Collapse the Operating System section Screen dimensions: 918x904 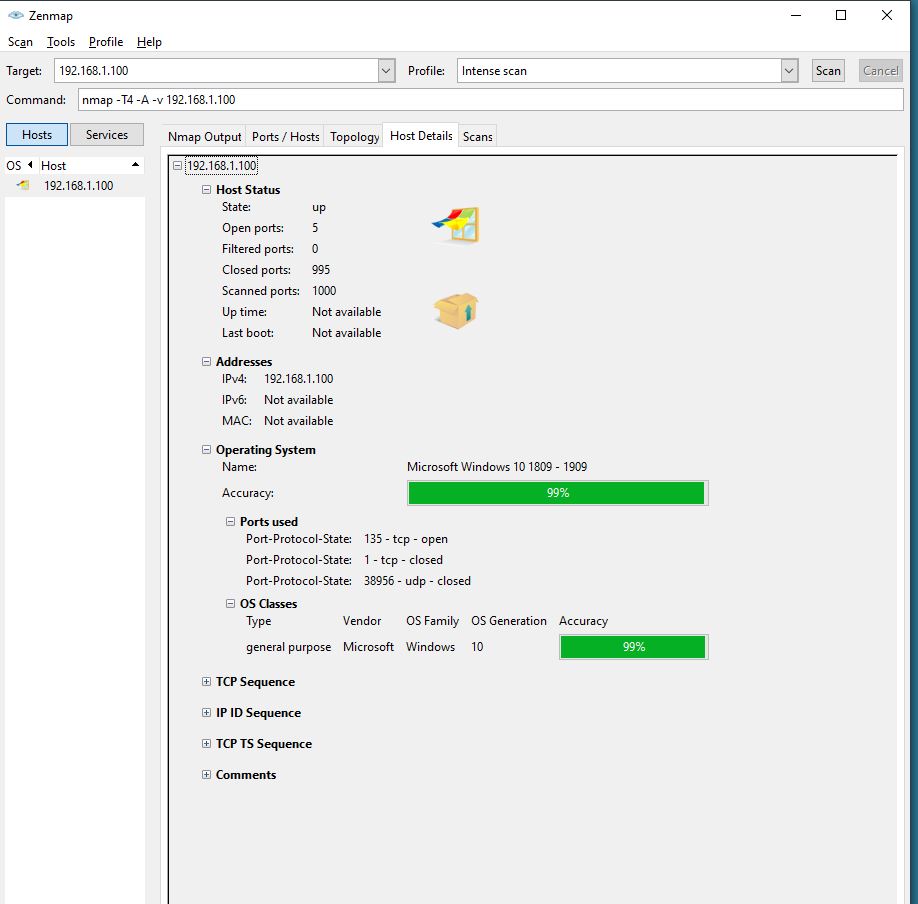[206, 450]
